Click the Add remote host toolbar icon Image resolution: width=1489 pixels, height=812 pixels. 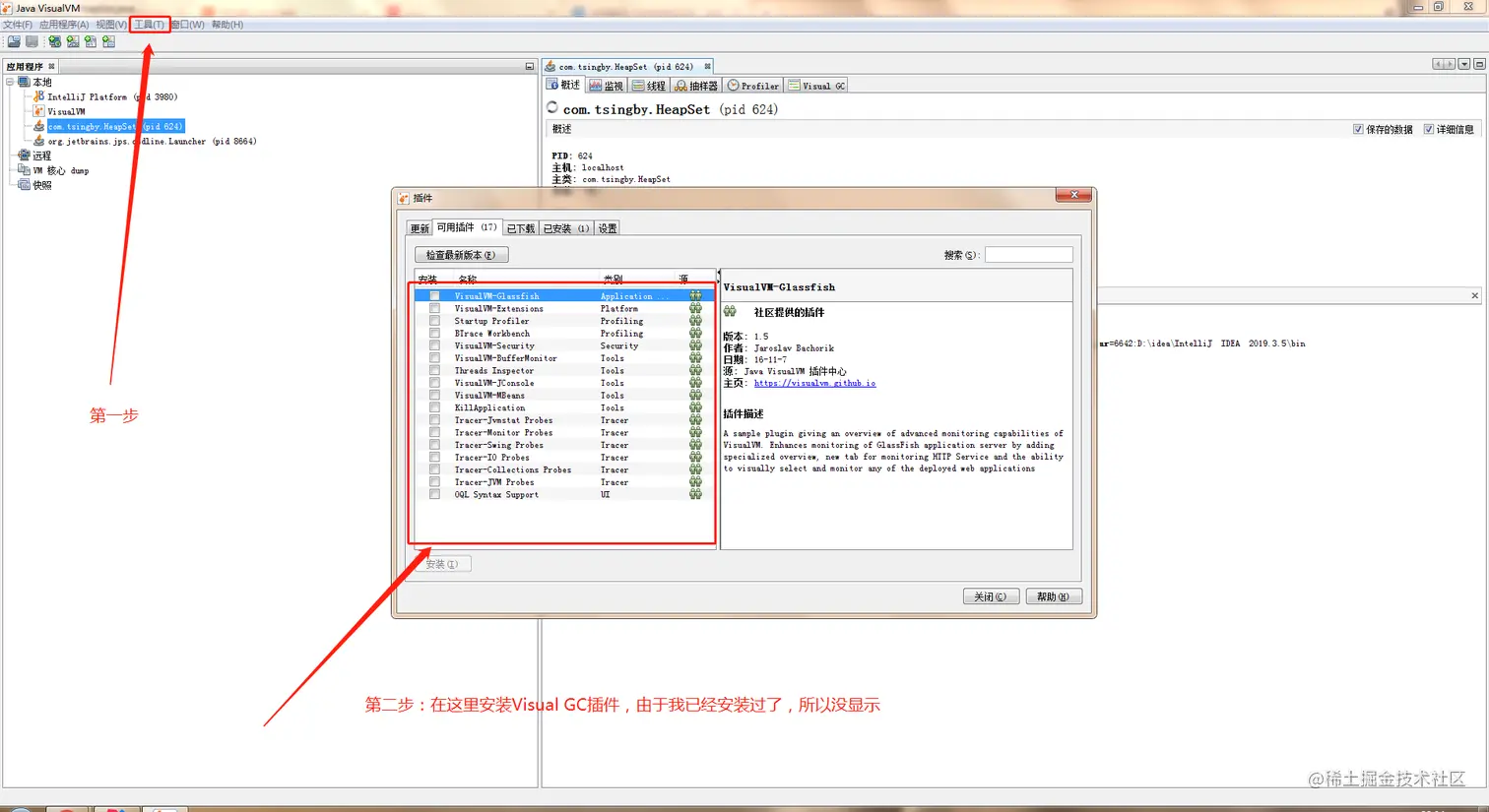(55, 41)
